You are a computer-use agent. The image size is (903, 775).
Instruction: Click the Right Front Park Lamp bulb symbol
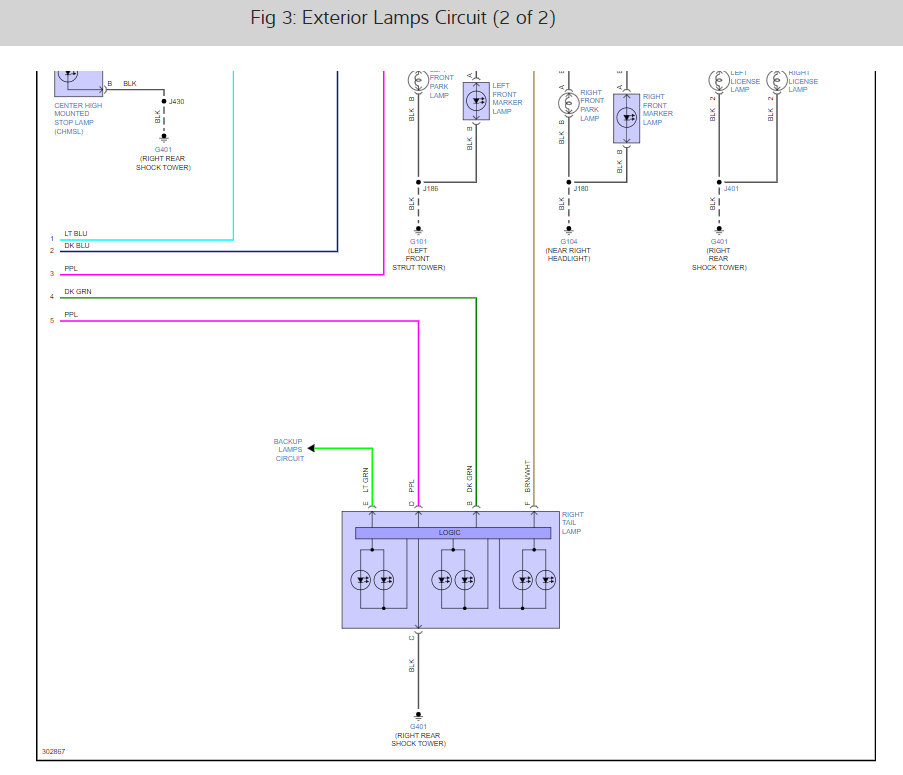point(568,104)
